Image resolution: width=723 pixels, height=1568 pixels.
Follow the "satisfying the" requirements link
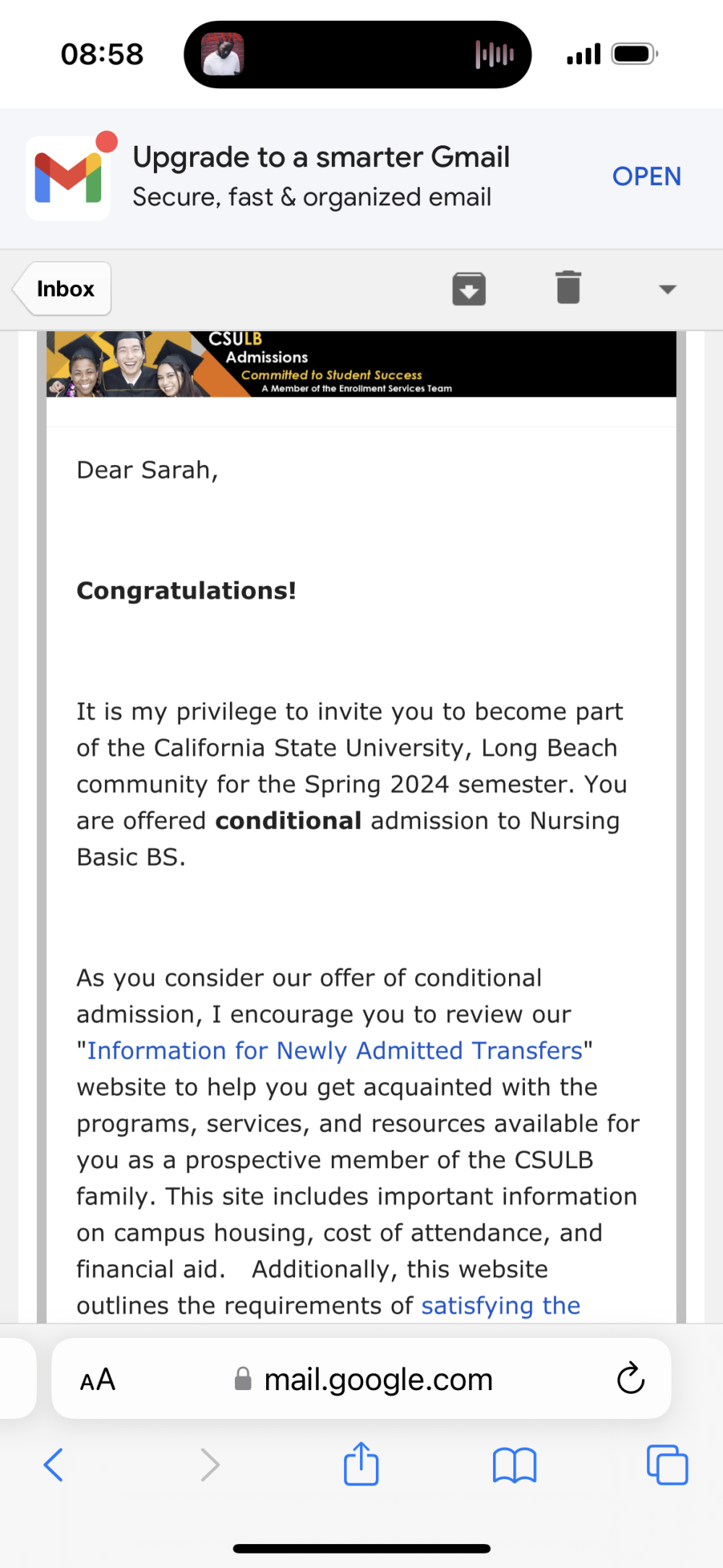pyautogui.click(x=500, y=1305)
